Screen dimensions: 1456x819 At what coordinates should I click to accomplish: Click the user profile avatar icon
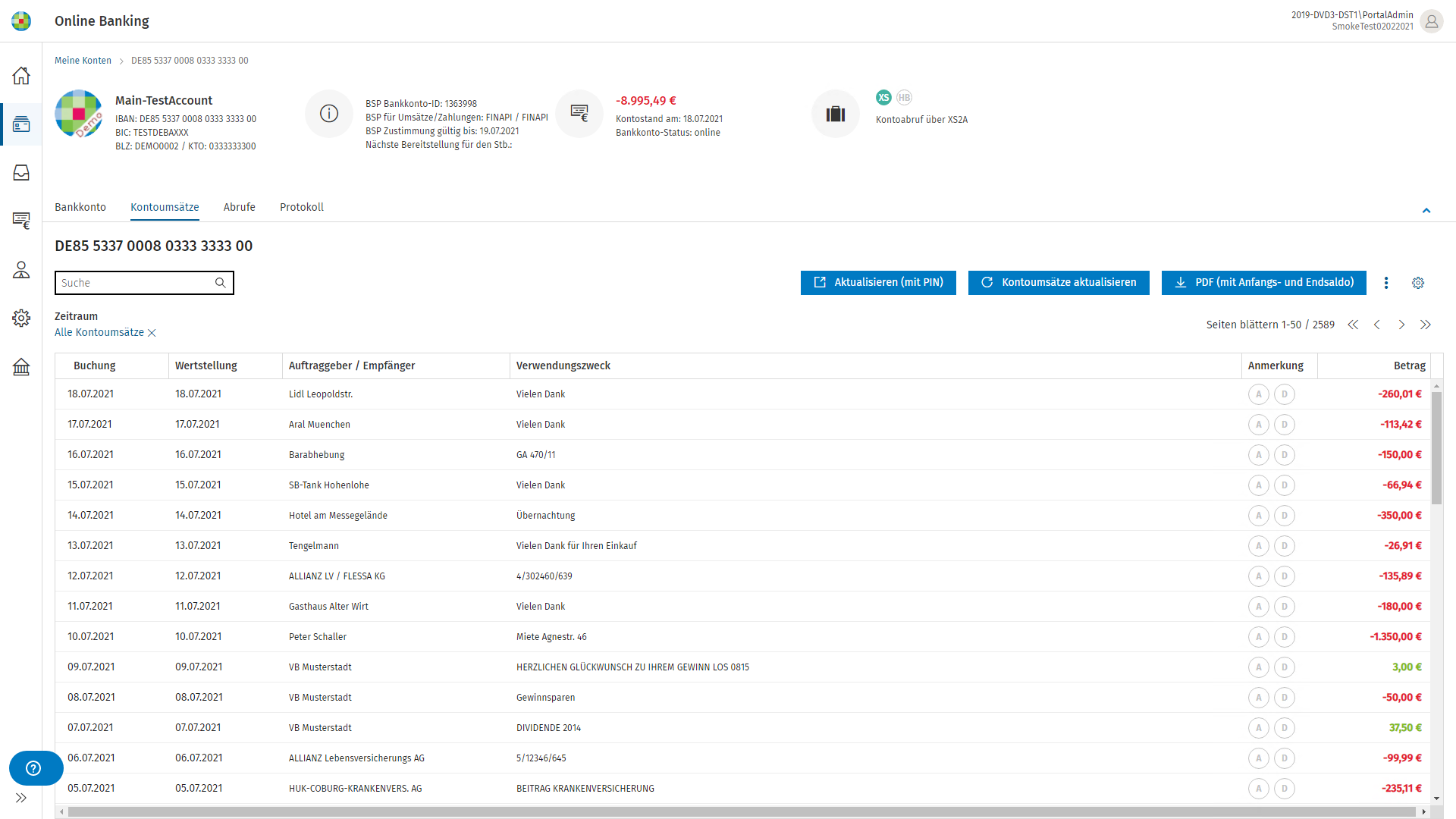coord(1432,21)
